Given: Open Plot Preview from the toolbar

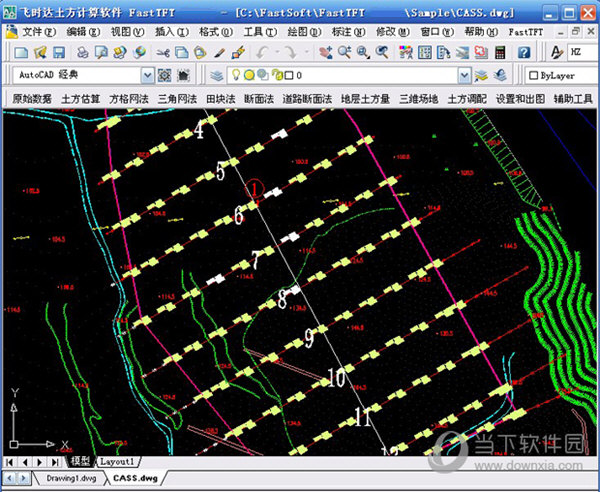Looking at the screenshot, I should point(101,52).
